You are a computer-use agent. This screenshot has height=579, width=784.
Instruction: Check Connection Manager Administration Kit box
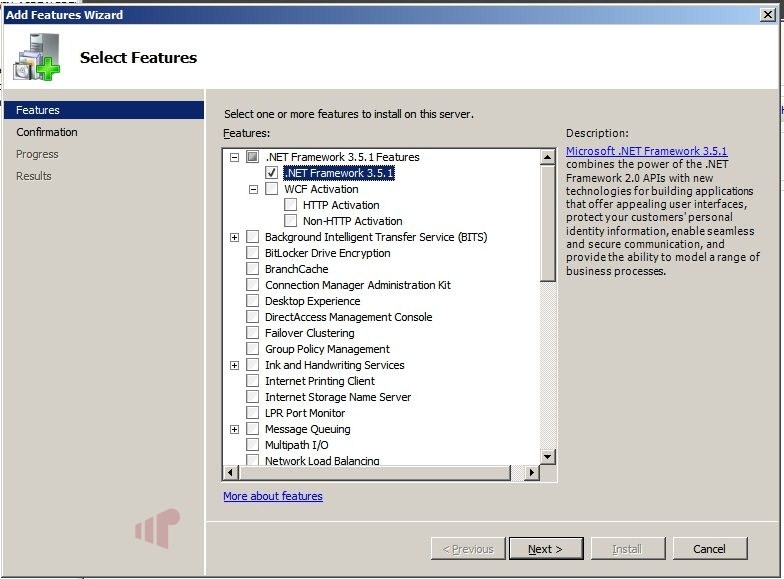(x=252, y=285)
